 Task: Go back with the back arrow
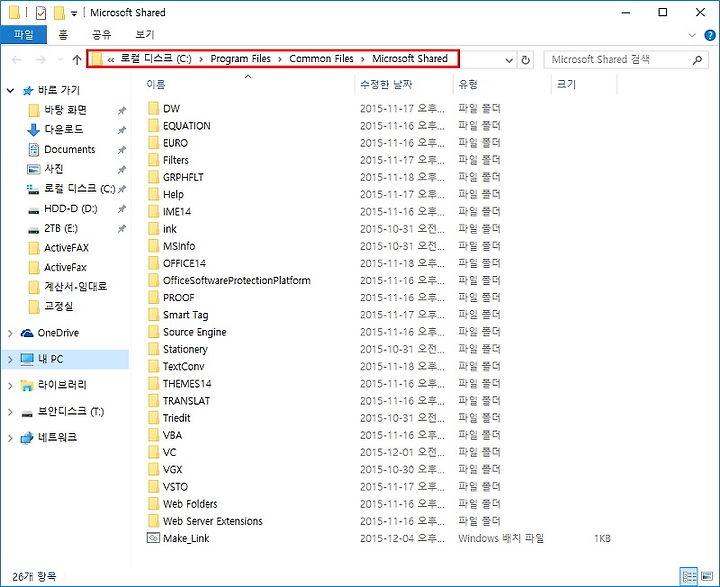point(17,60)
